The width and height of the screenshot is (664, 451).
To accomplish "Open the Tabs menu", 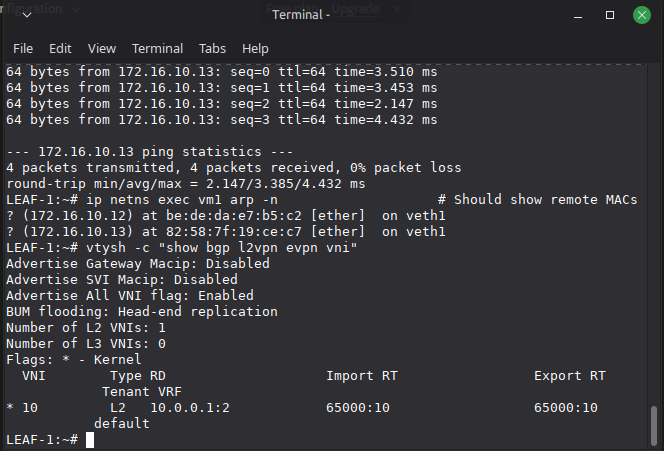I will pos(213,49).
